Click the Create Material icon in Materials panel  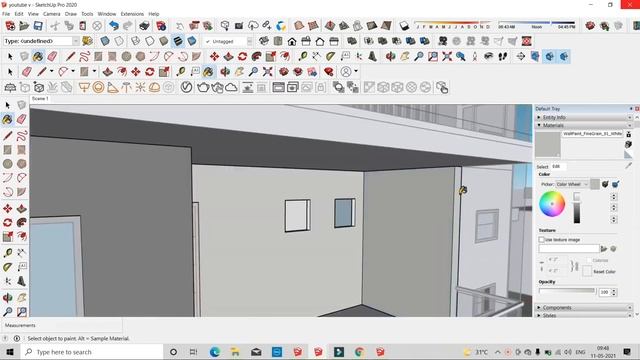pyautogui.click(x=628, y=144)
